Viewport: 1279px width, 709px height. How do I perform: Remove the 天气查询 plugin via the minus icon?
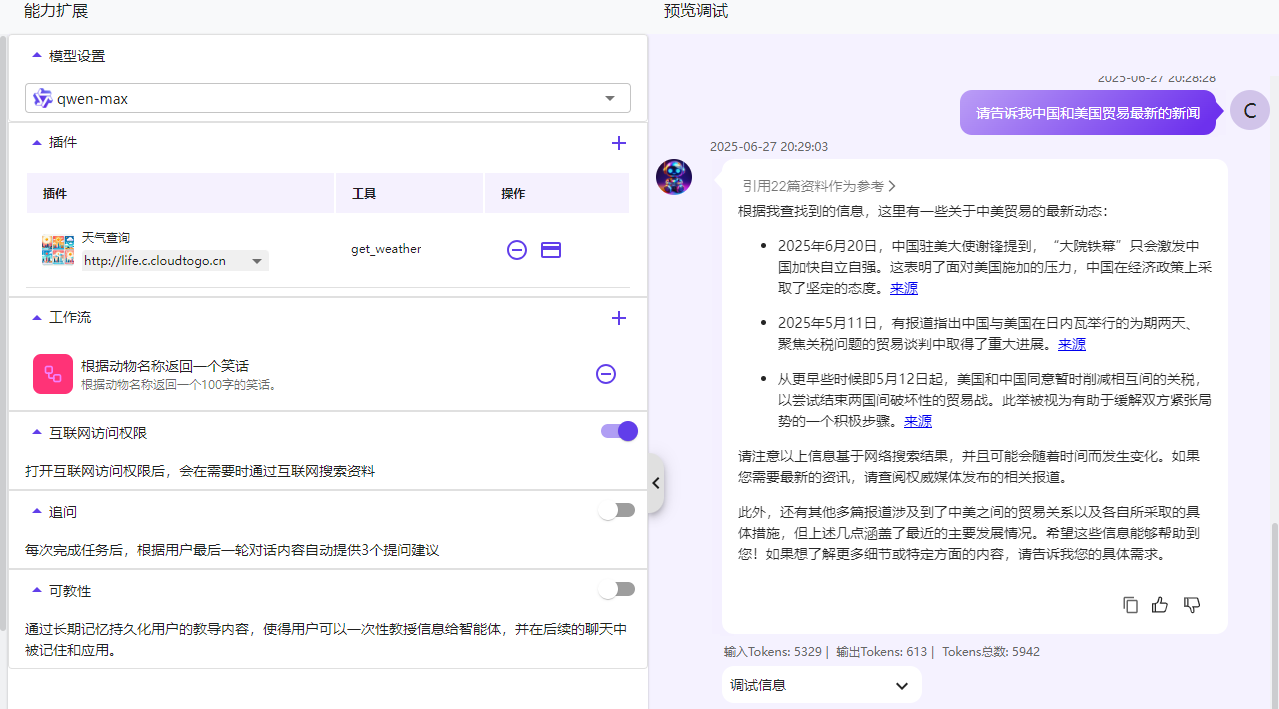click(517, 250)
